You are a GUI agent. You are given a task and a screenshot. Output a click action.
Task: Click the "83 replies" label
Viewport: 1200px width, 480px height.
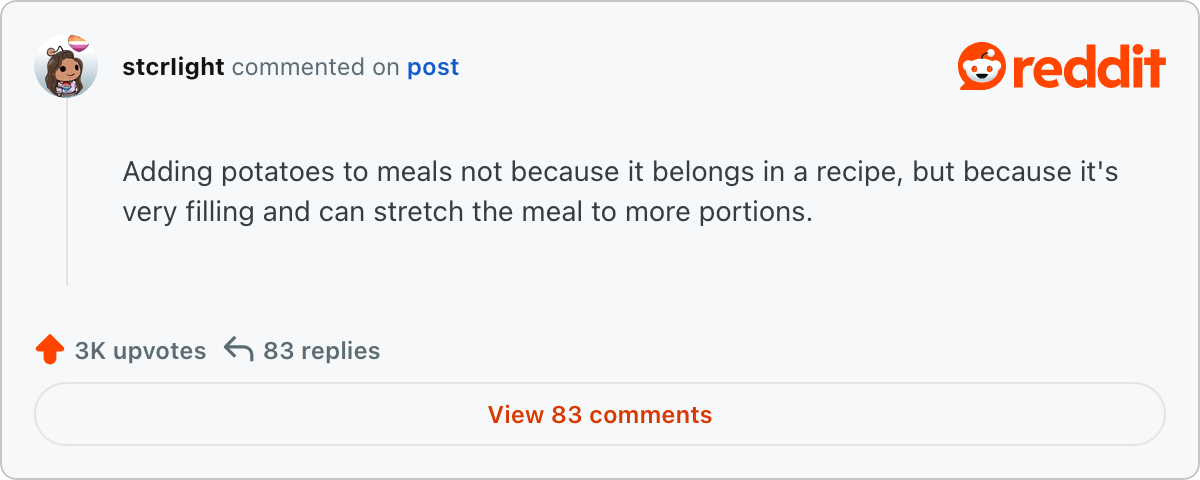pos(321,351)
